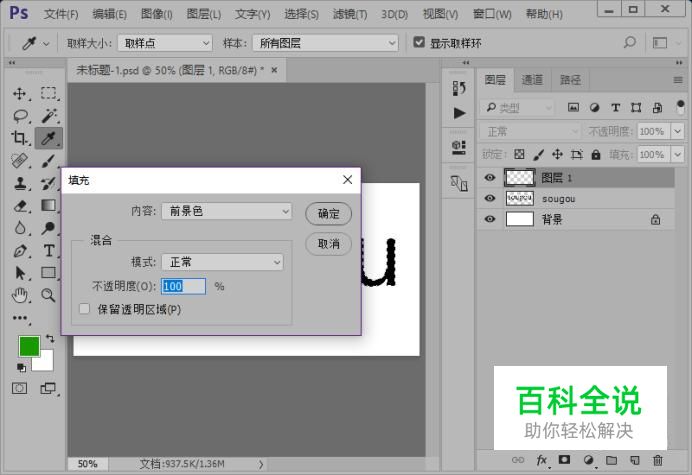Image resolution: width=692 pixels, height=475 pixels.
Task: Click the search icon in options bar
Action: pos(630,42)
